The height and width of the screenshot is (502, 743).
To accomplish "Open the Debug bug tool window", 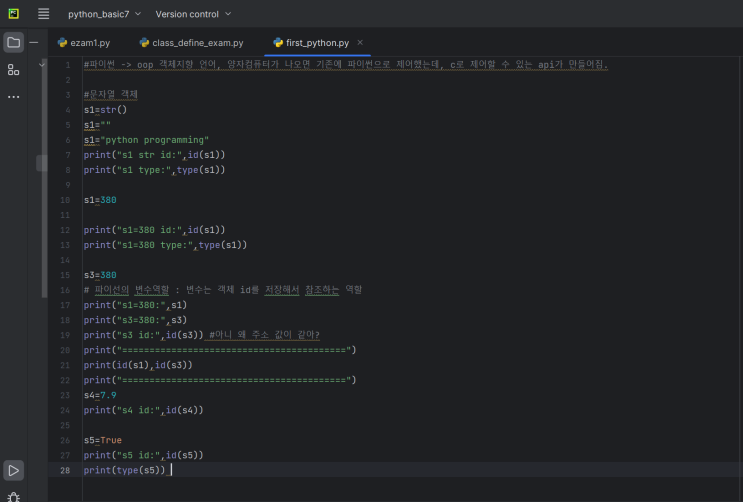I will click(x=13, y=496).
